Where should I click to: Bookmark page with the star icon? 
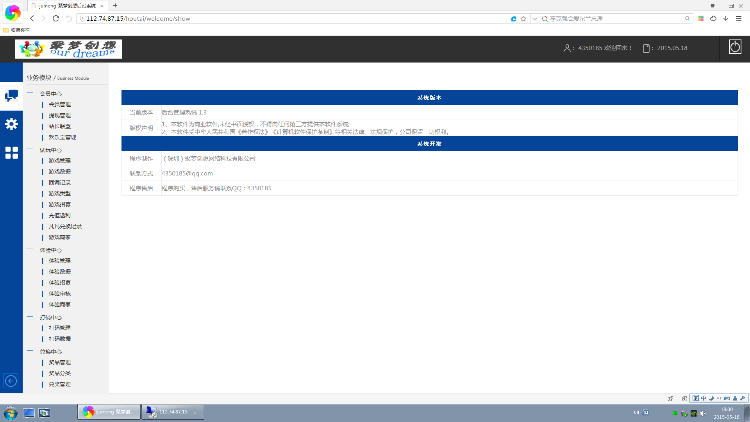(523, 19)
